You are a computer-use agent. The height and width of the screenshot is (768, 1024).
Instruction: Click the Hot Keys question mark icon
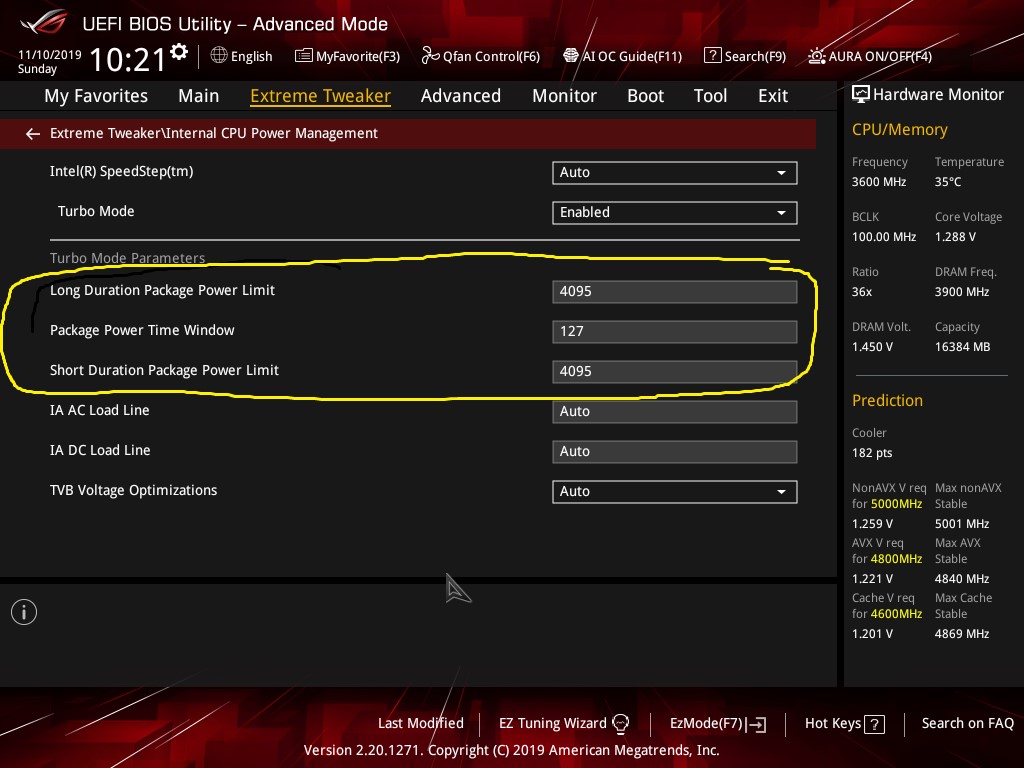[874, 724]
